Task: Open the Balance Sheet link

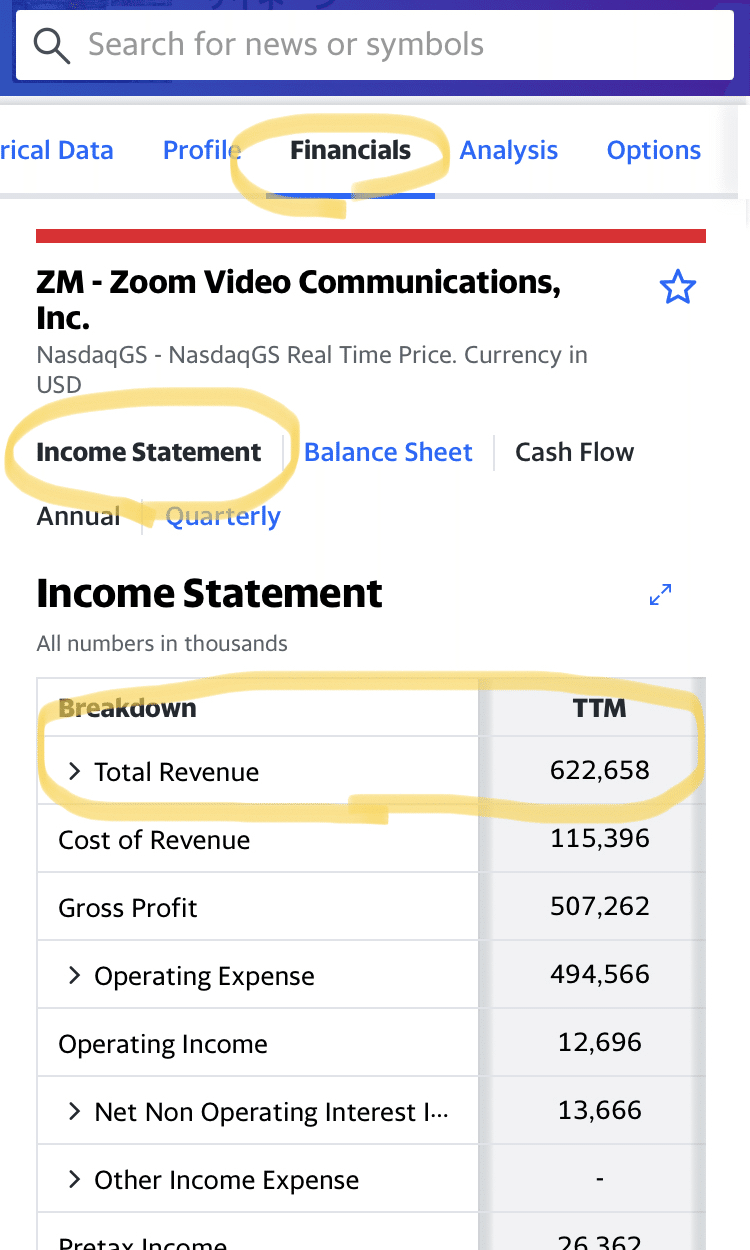Action: click(388, 452)
